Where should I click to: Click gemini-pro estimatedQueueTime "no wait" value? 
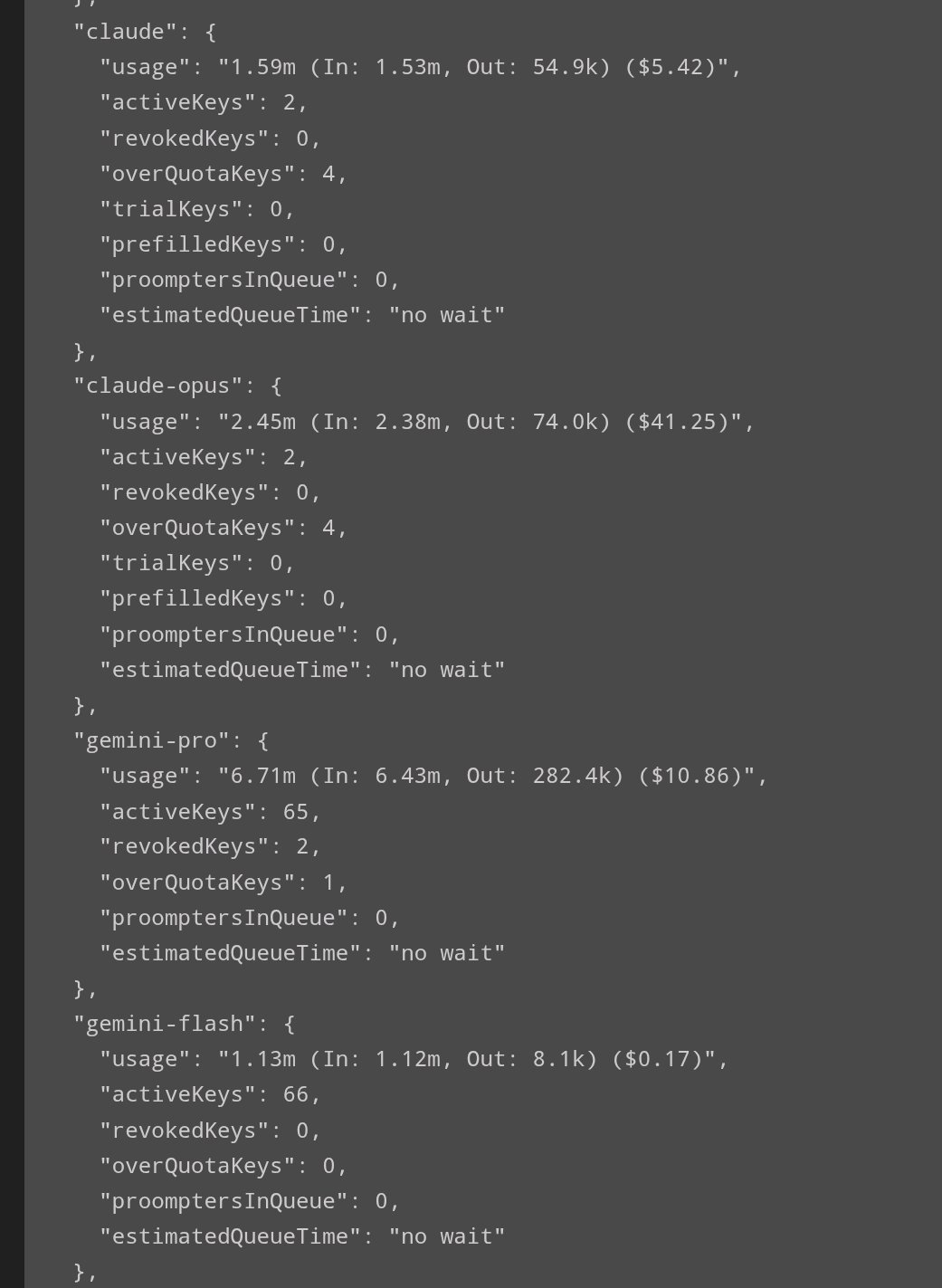click(x=447, y=953)
